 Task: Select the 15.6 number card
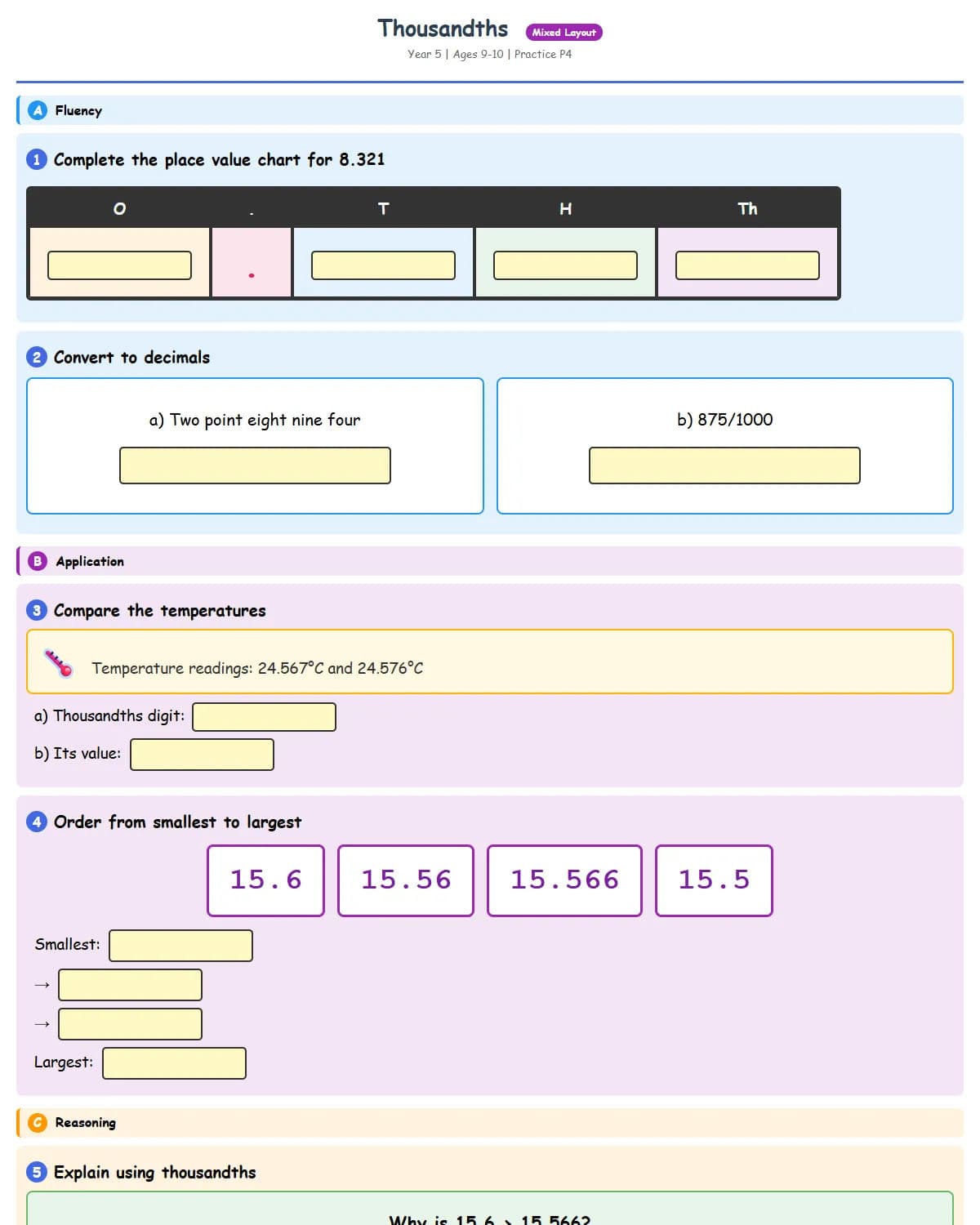(265, 880)
